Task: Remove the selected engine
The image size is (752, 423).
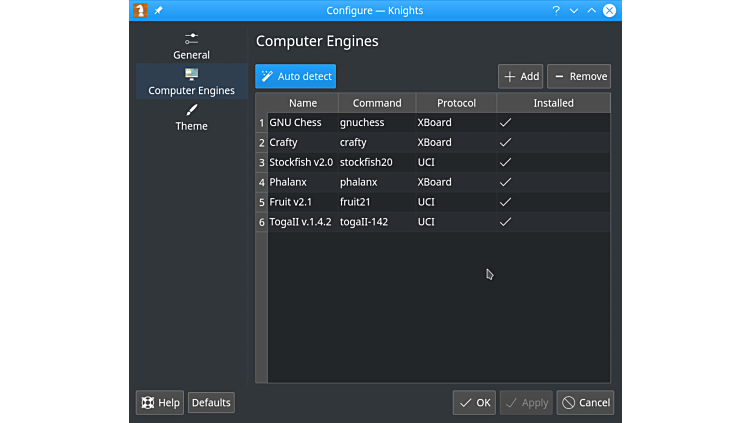Action: [579, 76]
